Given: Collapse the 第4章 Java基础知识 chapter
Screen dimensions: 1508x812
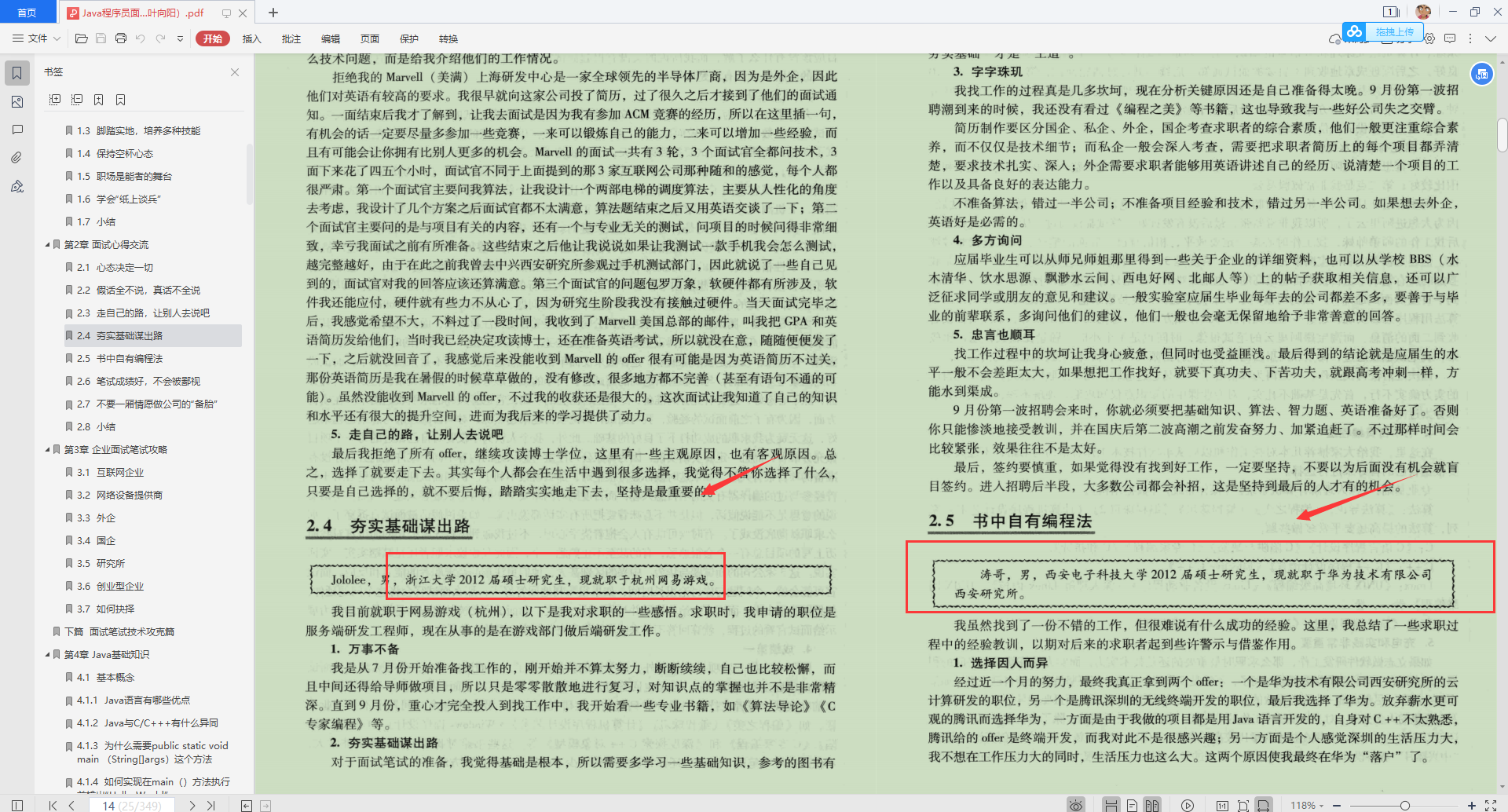Looking at the screenshot, I should [46, 654].
